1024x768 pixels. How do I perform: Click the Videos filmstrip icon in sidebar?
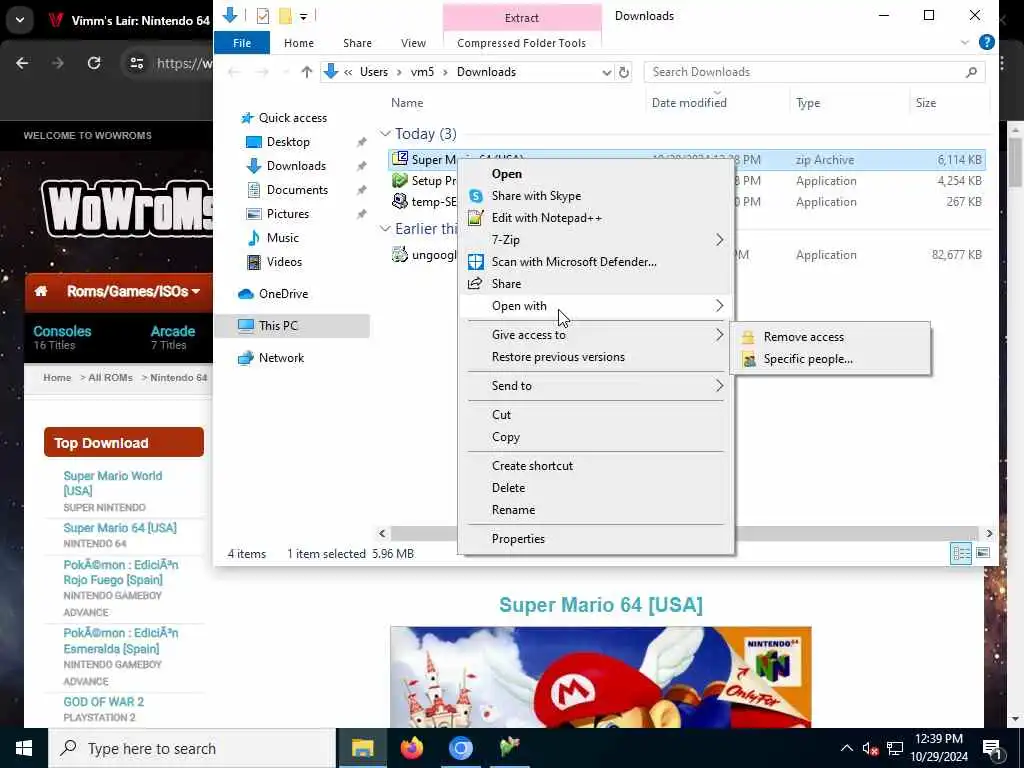pyautogui.click(x=254, y=262)
